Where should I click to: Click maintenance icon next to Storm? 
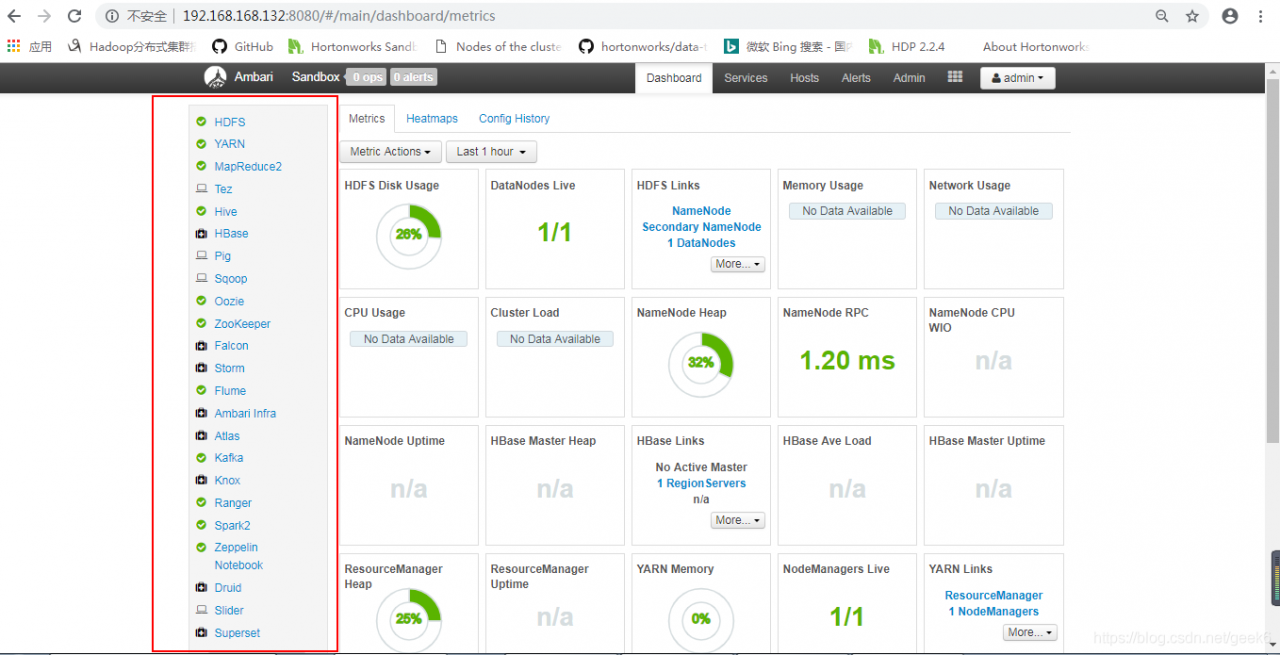201,368
